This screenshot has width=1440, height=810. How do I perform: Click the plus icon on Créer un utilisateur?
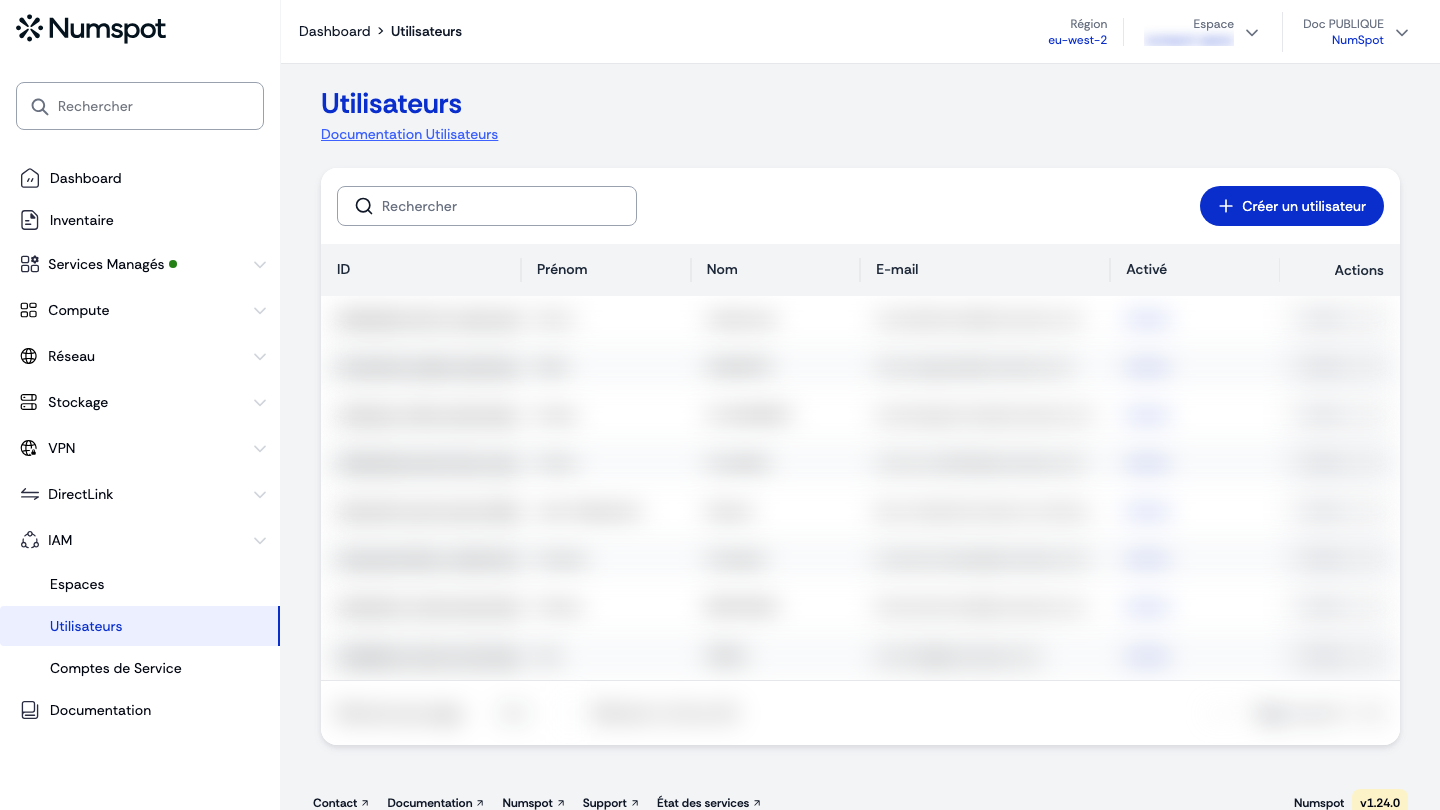1226,206
